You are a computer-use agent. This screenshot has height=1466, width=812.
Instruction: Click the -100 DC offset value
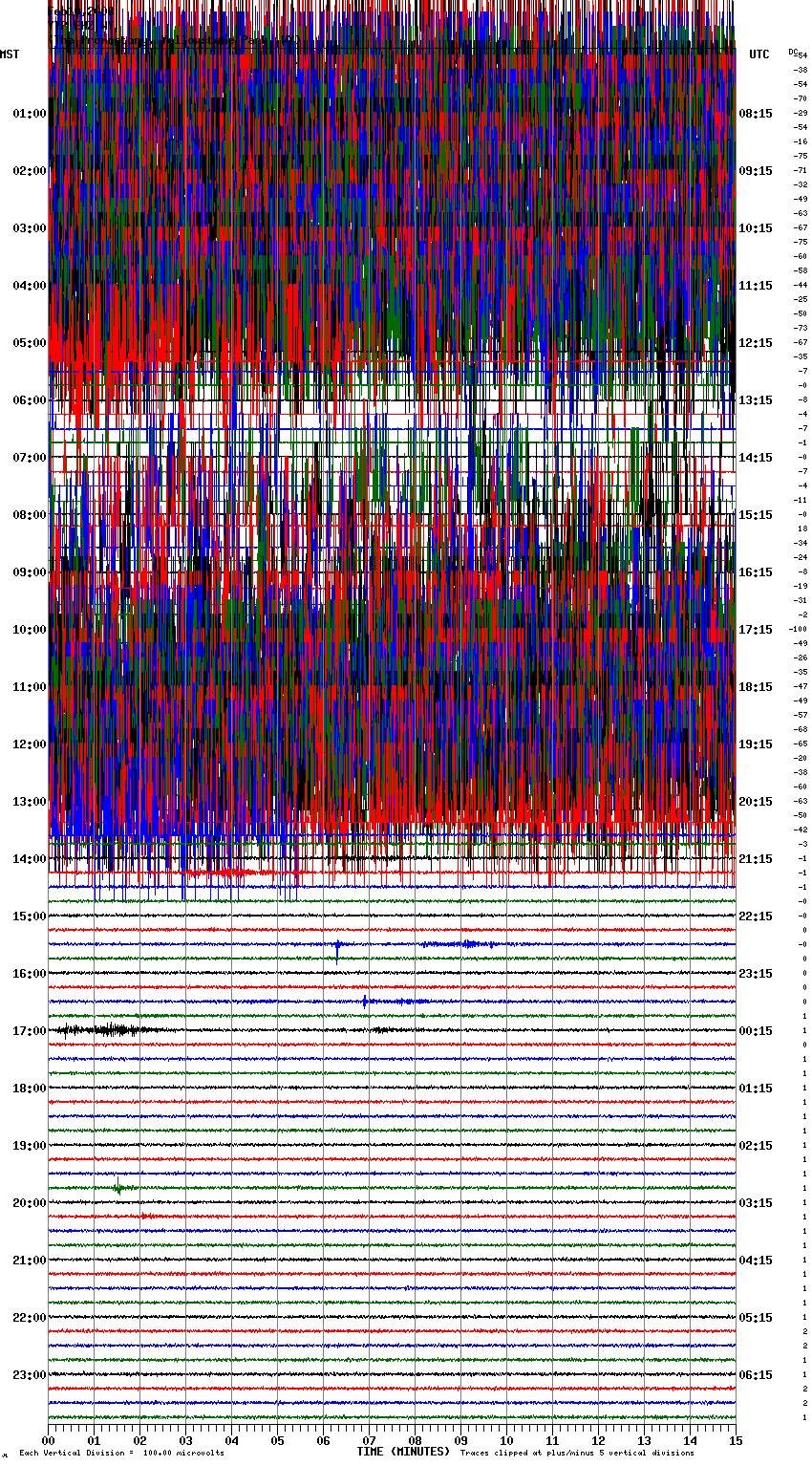point(798,629)
